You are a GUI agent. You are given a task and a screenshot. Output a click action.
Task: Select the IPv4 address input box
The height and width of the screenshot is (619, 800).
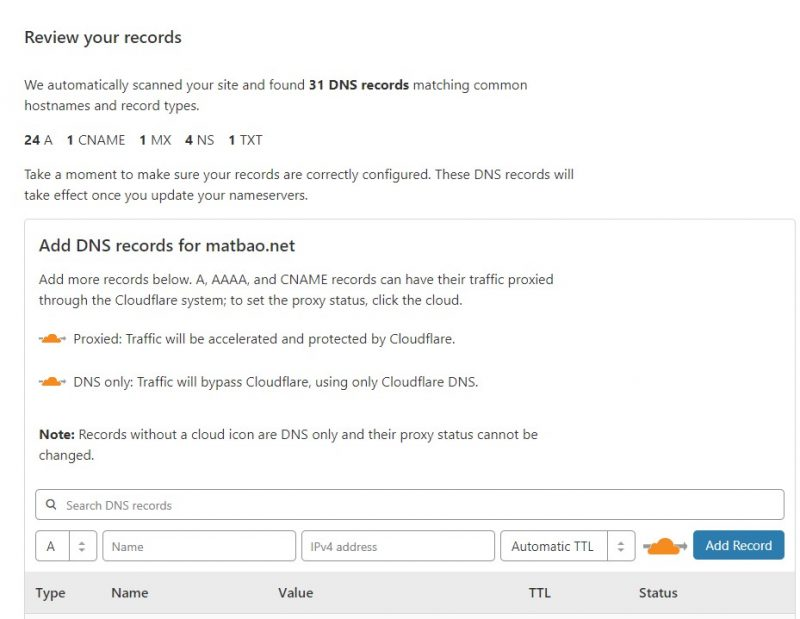pos(398,546)
